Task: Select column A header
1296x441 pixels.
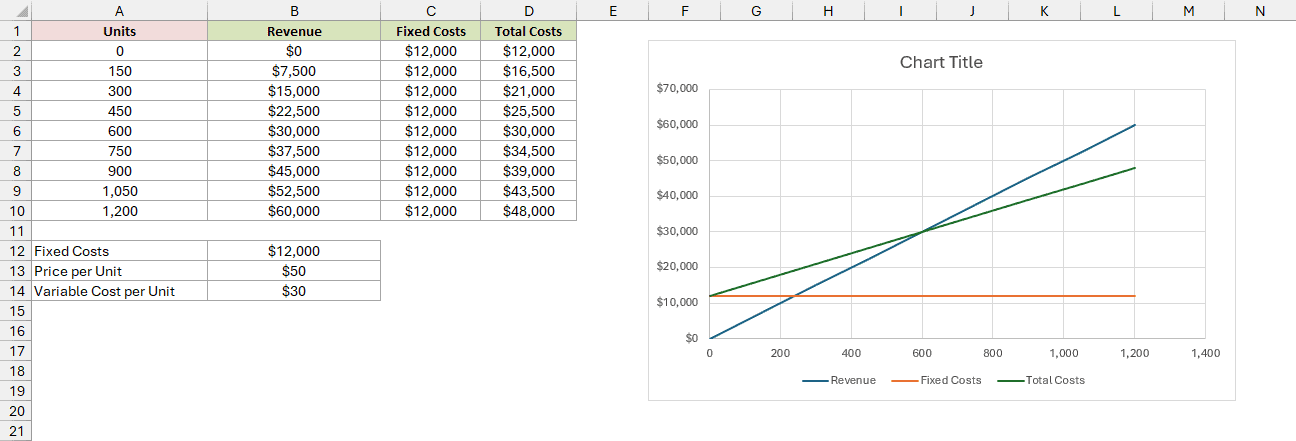Action: click(120, 10)
